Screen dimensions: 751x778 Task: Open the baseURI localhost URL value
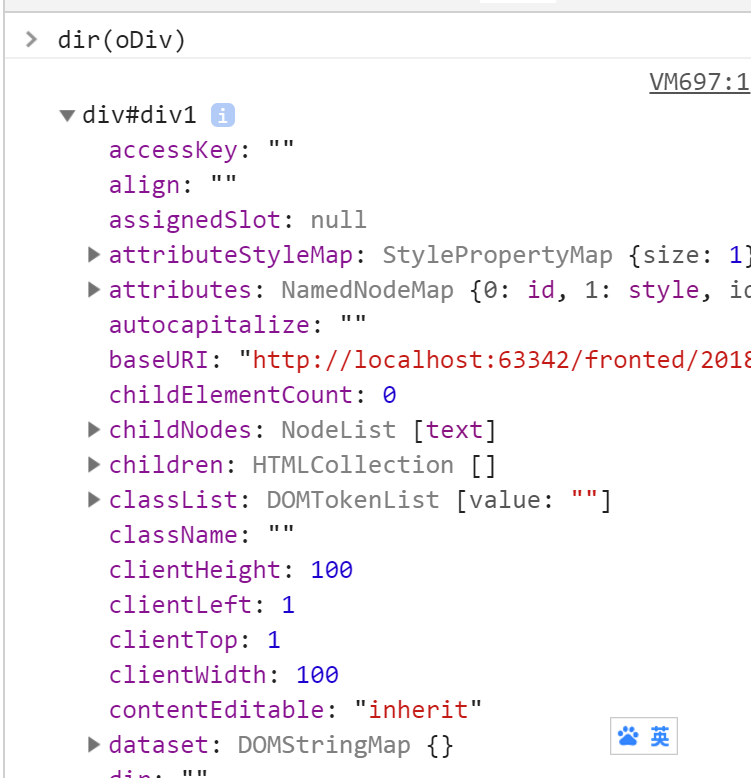coord(501,360)
